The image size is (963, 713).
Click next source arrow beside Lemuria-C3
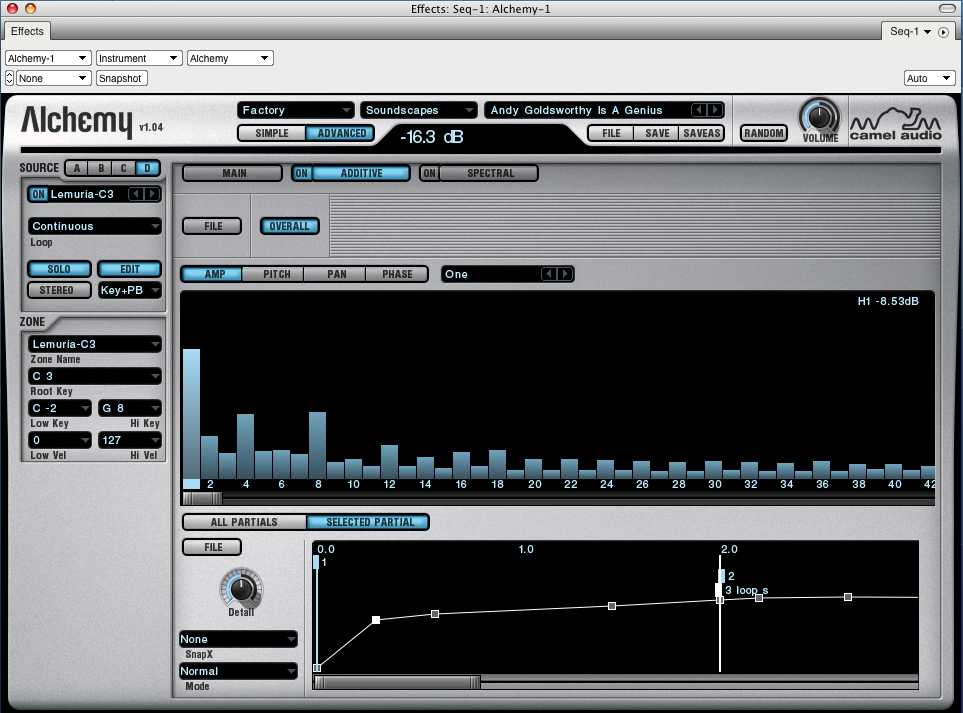pyautogui.click(x=152, y=194)
